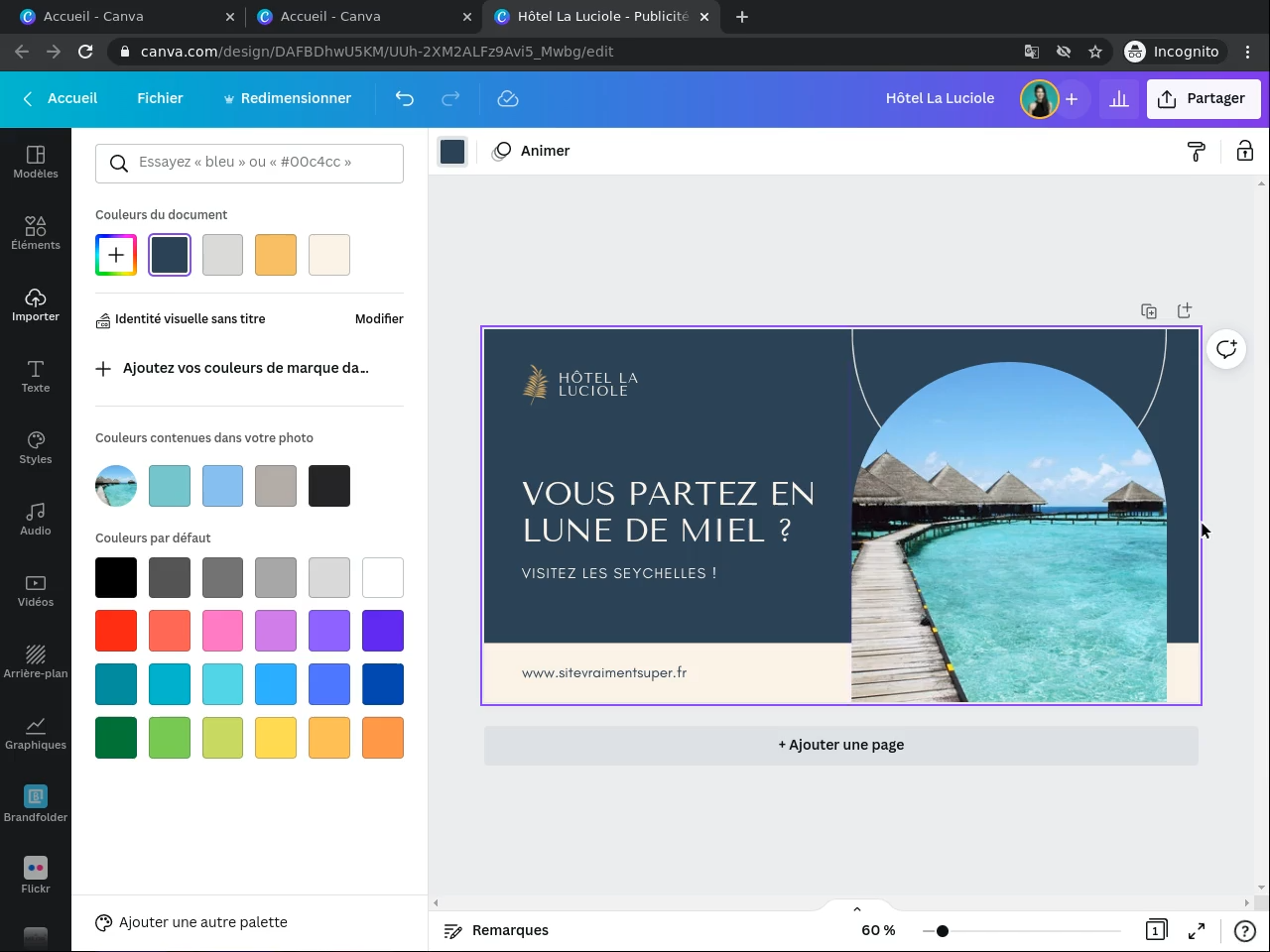Open the Styles sidebar panel
1270x952 pixels.
[x=36, y=448]
